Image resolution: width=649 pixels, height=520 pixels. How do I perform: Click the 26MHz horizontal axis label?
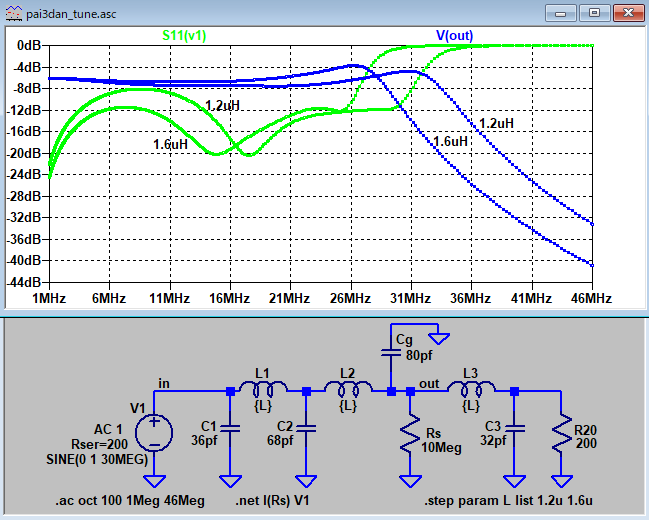350,298
